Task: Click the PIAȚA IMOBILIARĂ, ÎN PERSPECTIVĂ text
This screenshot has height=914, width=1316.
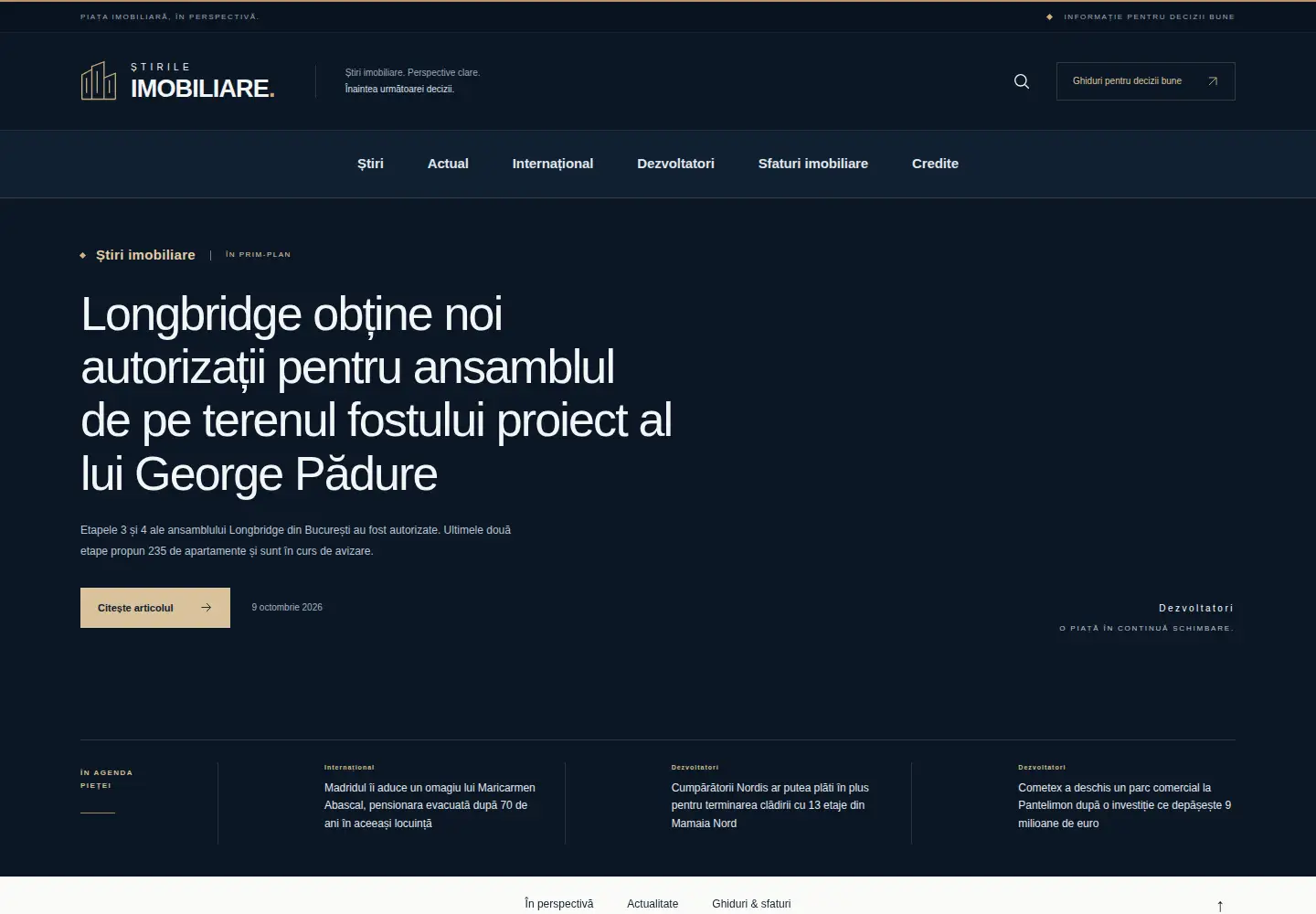Action: [170, 16]
